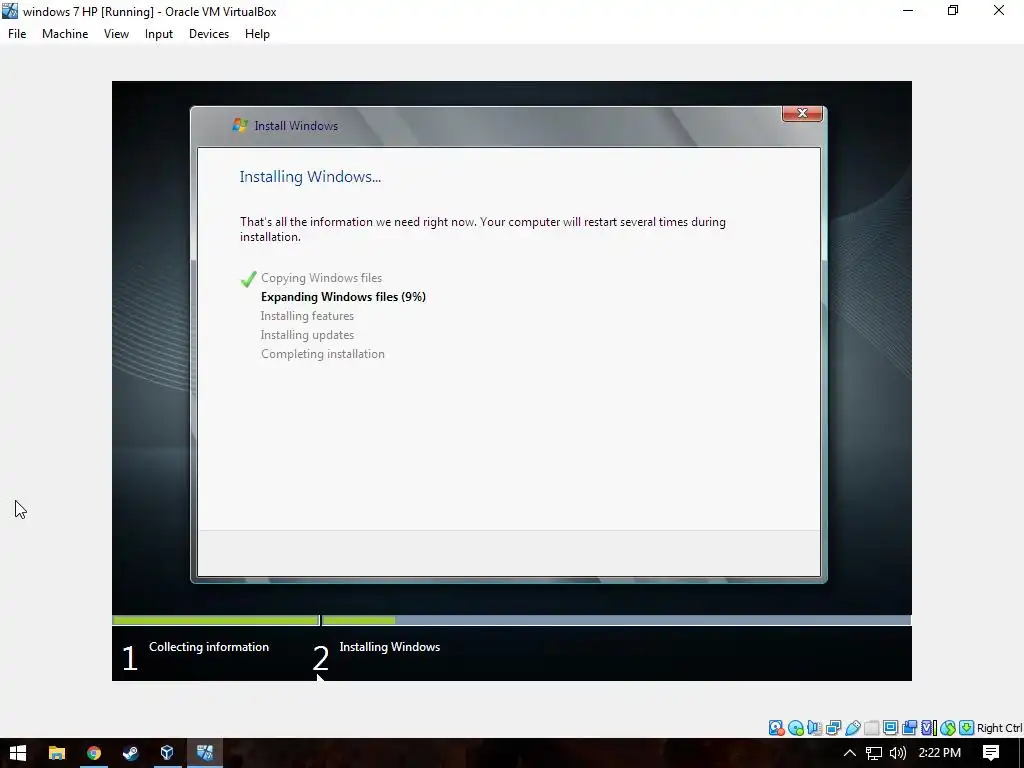The width and height of the screenshot is (1024, 768).
Task: Close the Install Windows dialog
Action: tap(802, 113)
